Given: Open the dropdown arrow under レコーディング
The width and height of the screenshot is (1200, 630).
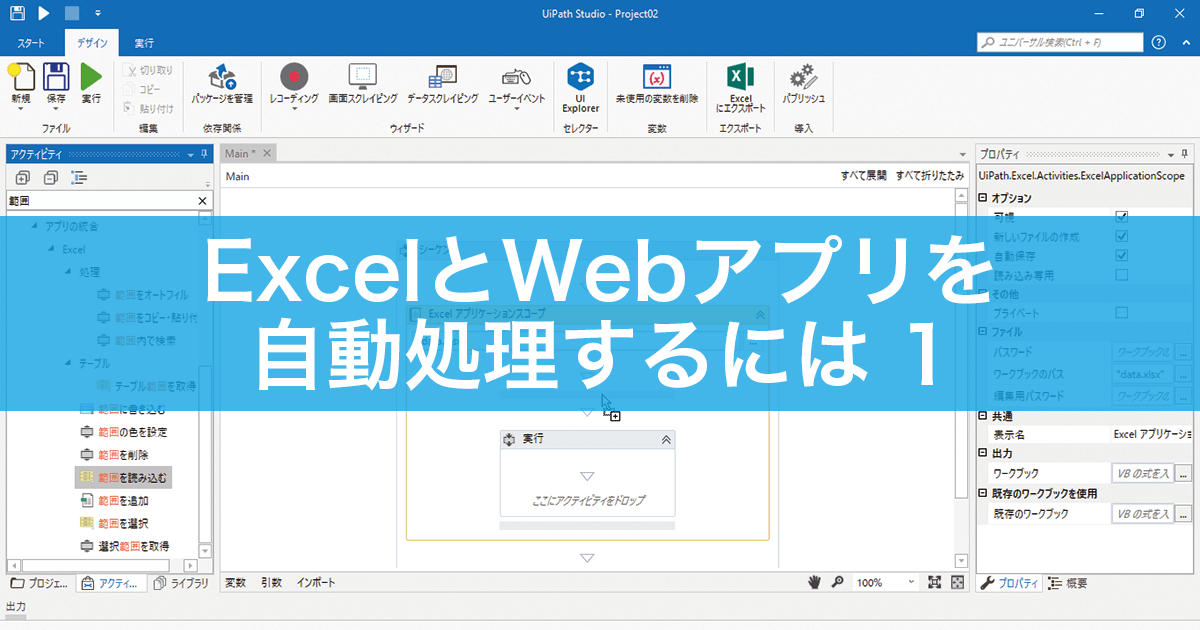Looking at the screenshot, I should [x=294, y=108].
